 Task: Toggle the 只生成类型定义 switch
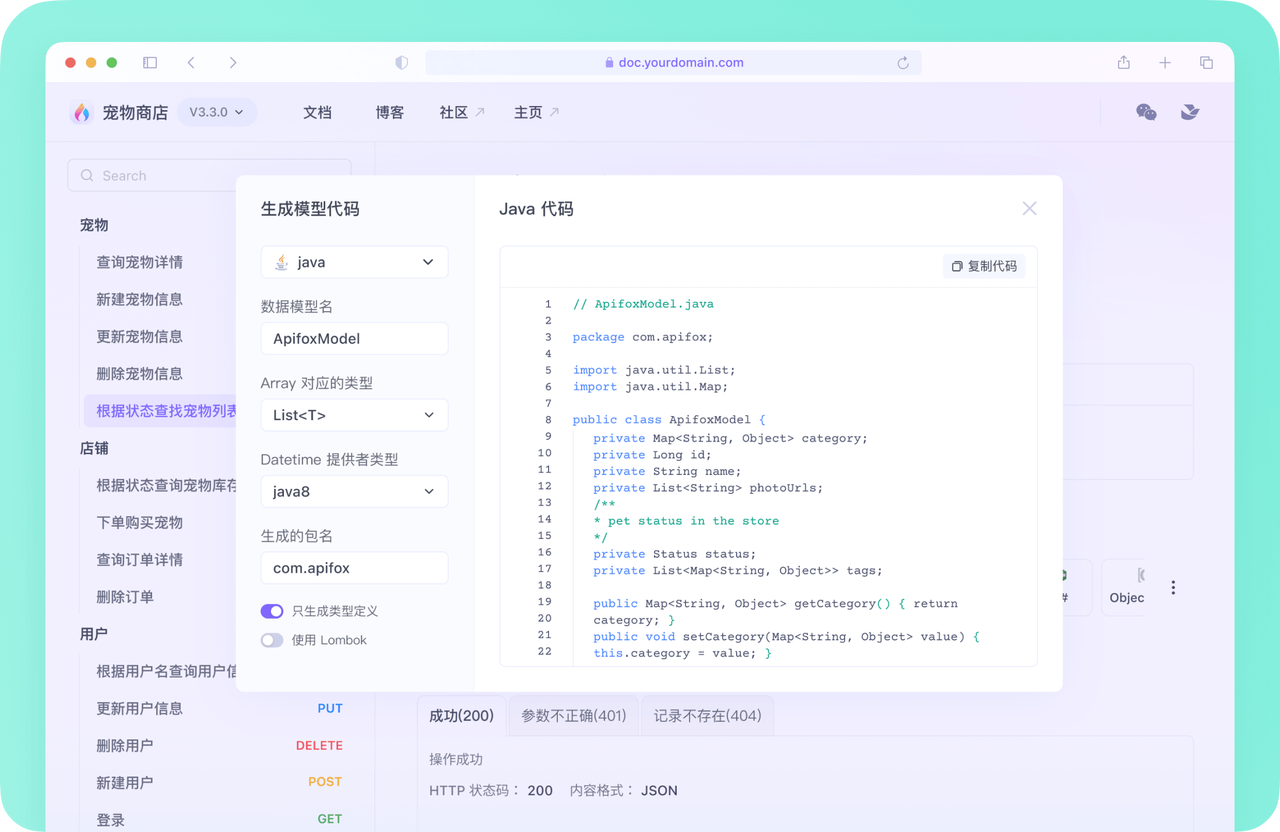coord(272,611)
